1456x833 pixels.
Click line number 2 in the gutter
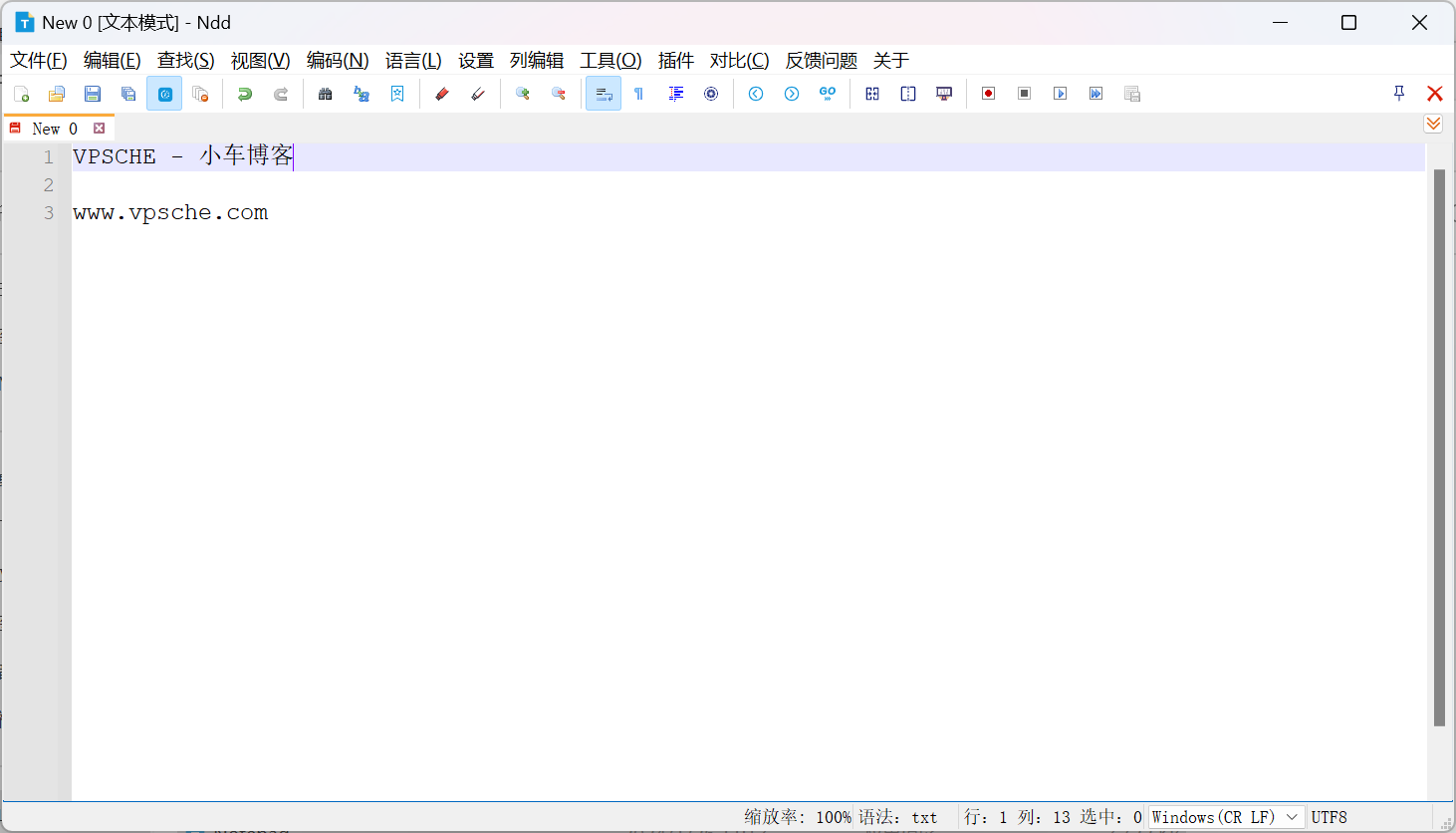point(49,185)
